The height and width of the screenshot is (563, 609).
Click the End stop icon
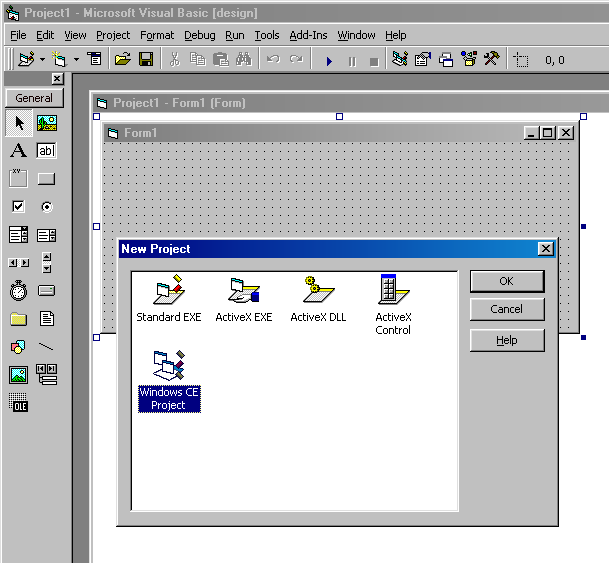(374, 62)
